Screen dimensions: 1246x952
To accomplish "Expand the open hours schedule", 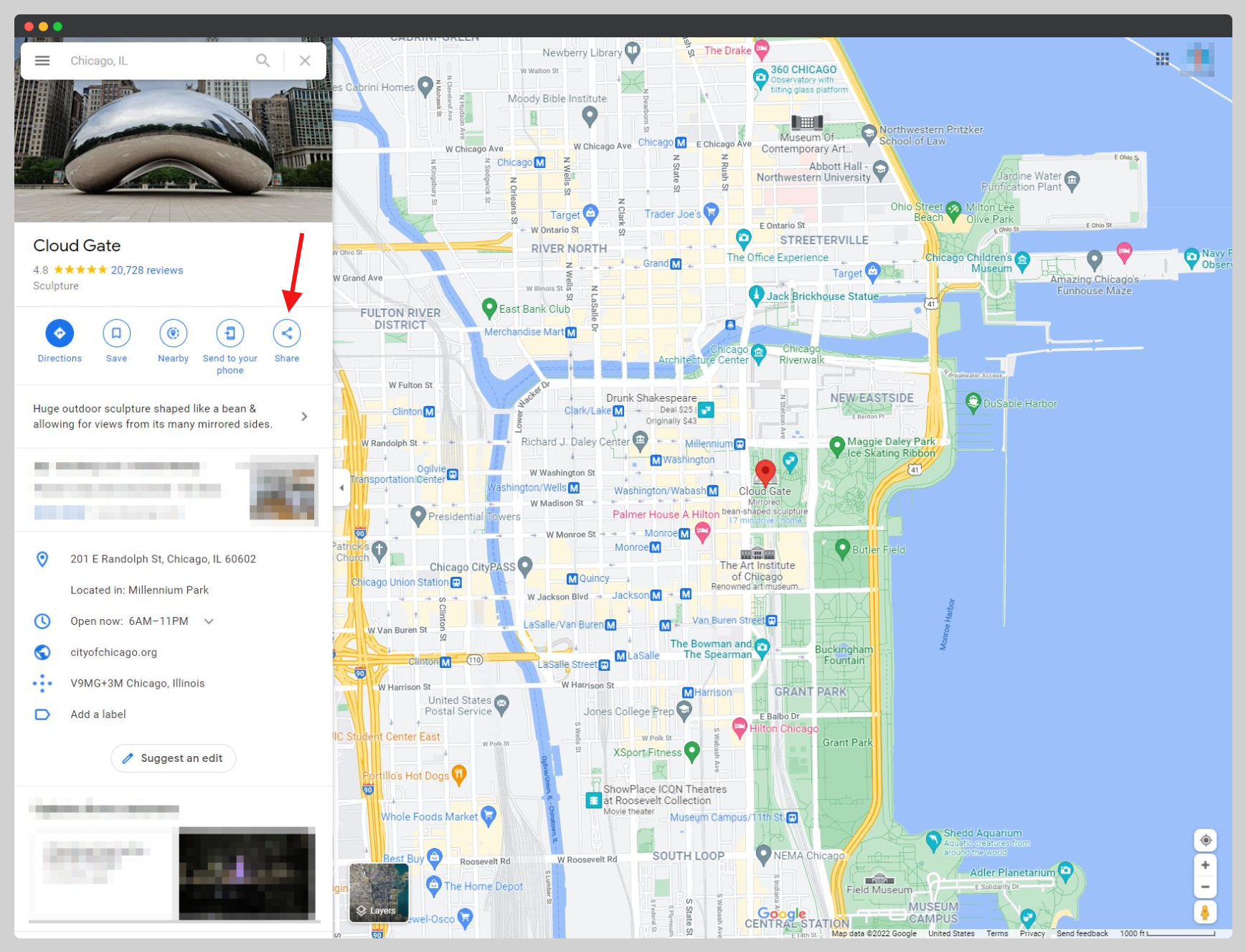I will click(209, 621).
